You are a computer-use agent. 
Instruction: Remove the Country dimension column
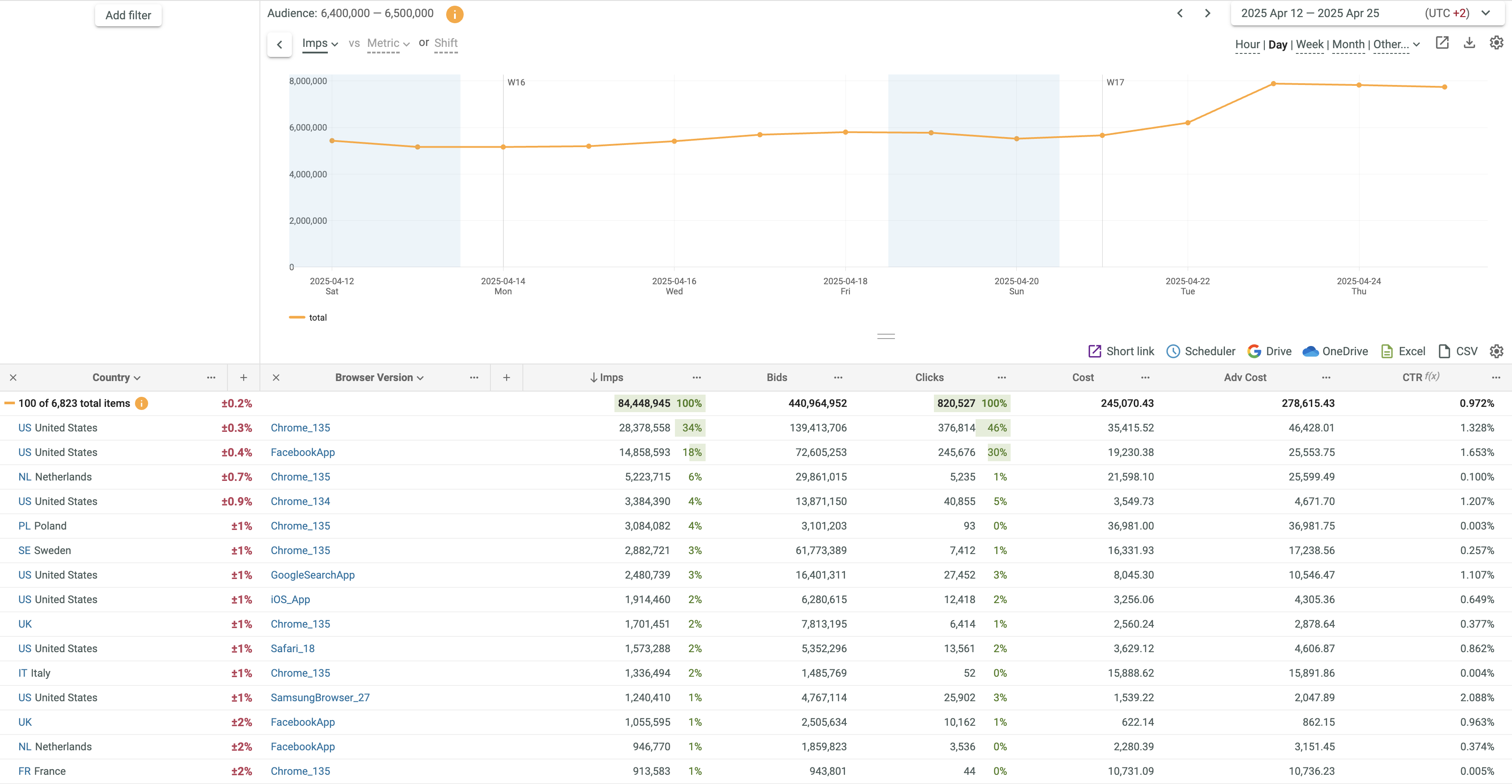13,378
